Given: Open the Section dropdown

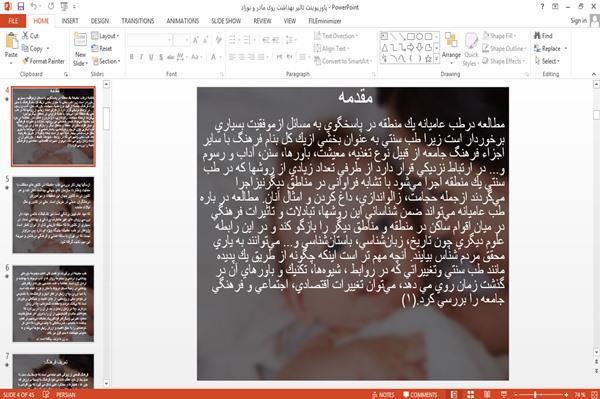Looking at the screenshot, I should pos(106,61).
